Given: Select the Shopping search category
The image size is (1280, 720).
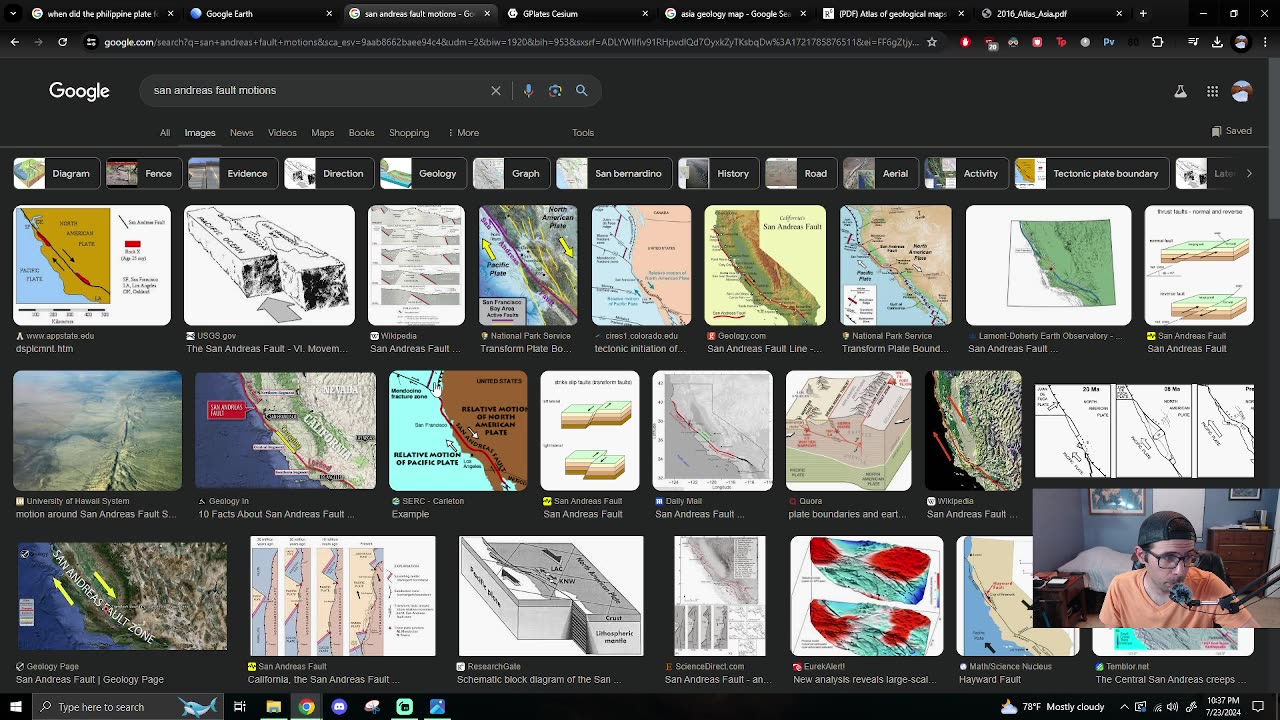Looking at the screenshot, I should [409, 133].
